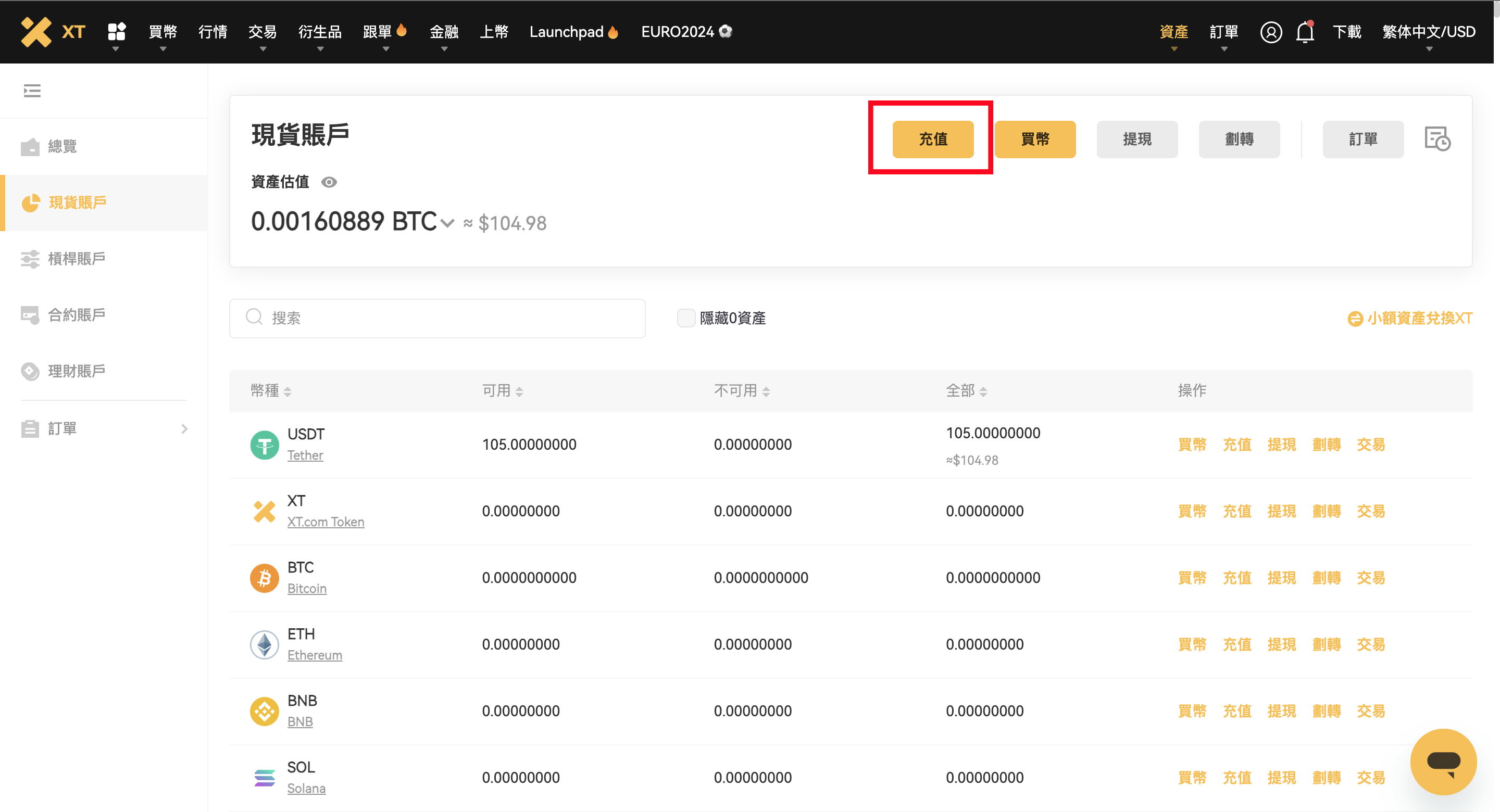
Task: Click the gray 提現 withdraw button
Action: click(1136, 139)
